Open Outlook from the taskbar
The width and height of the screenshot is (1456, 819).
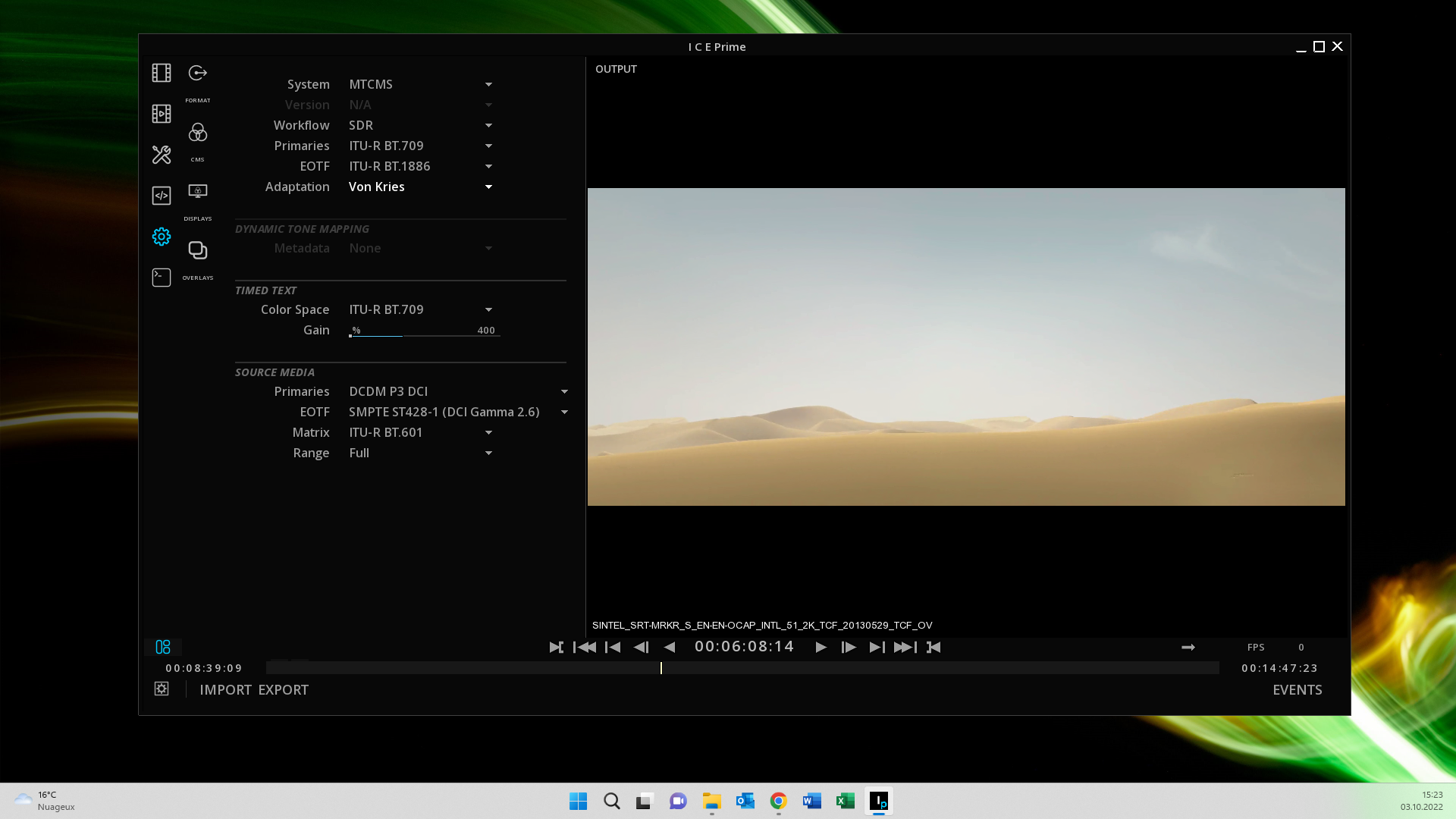(745, 801)
